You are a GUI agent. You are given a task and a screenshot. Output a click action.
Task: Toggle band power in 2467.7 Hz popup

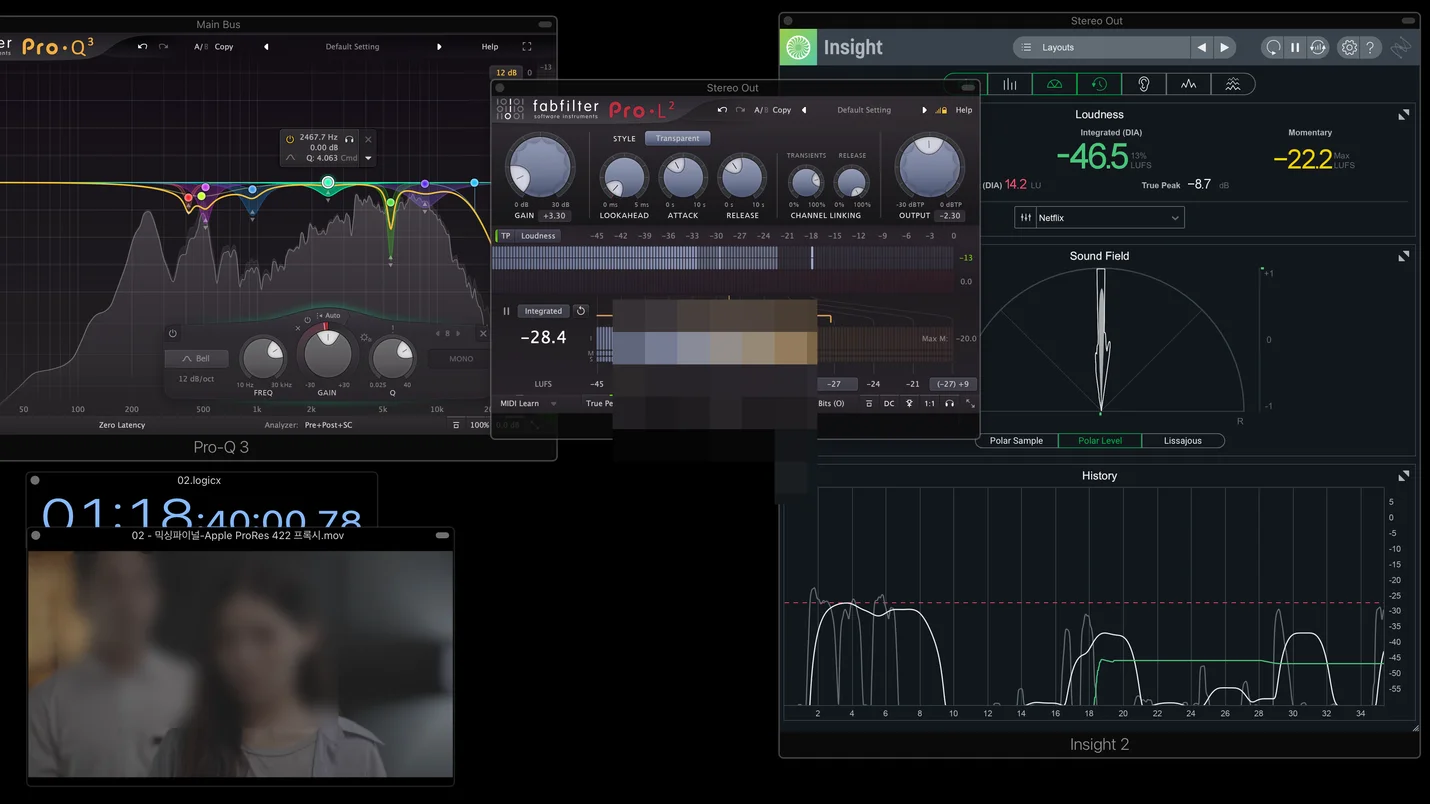[x=290, y=139]
